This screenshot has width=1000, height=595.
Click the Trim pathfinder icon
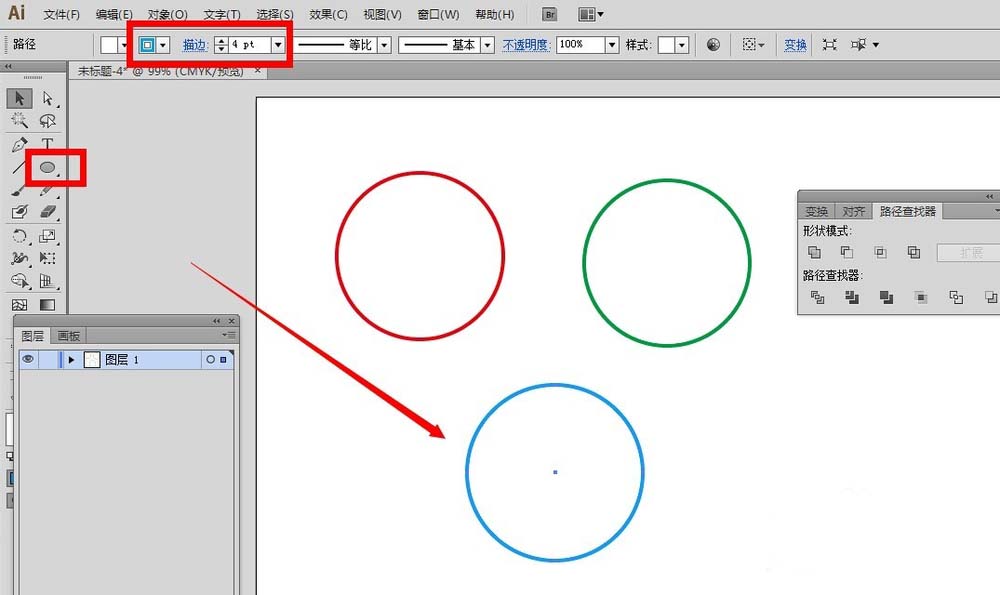tap(851, 297)
